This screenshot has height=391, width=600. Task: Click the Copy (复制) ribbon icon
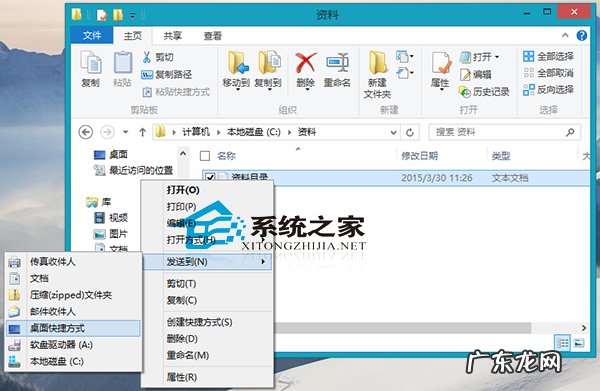point(91,62)
